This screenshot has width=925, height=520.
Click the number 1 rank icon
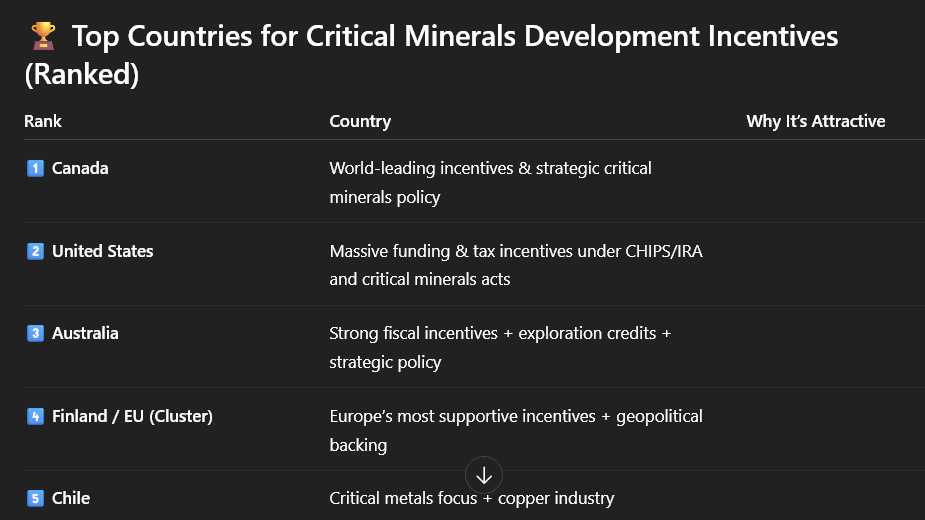pyautogui.click(x=35, y=168)
